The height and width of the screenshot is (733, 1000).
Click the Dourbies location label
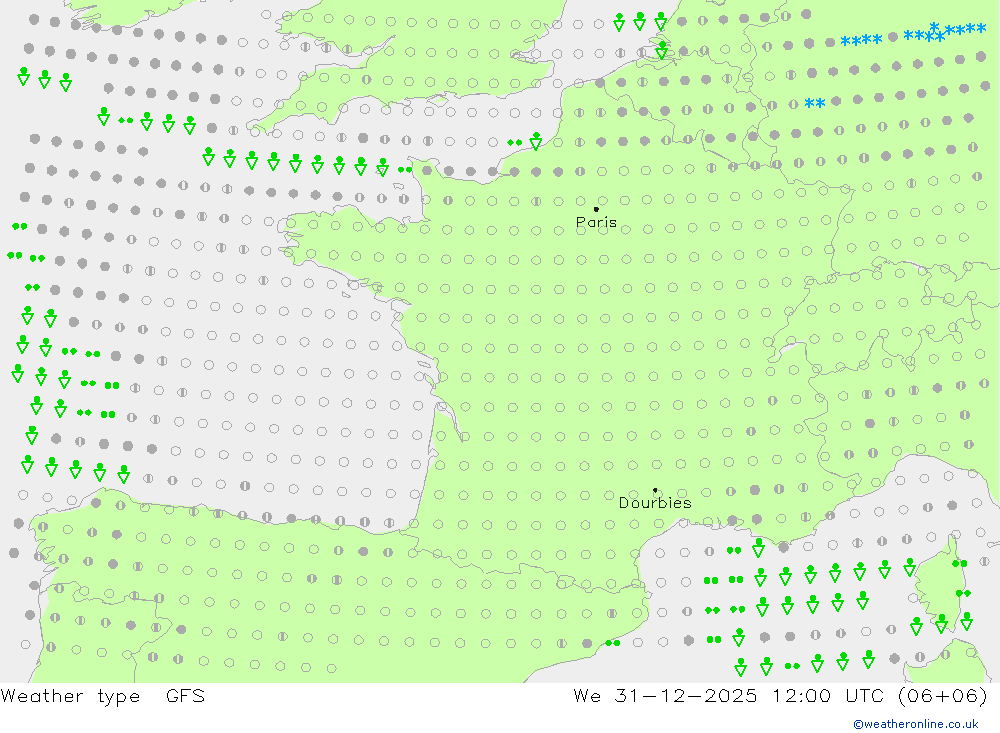pyautogui.click(x=655, y=503)
